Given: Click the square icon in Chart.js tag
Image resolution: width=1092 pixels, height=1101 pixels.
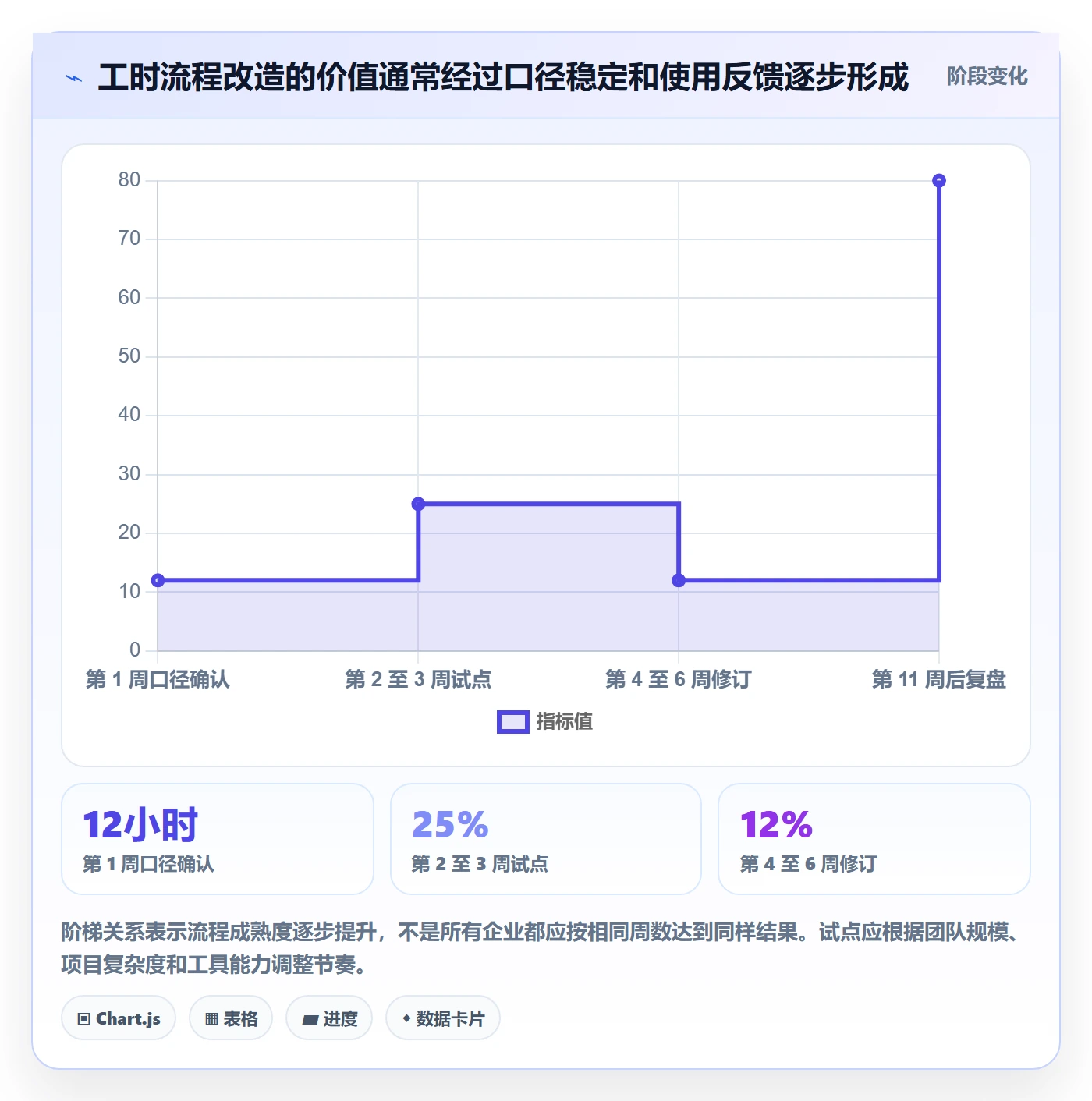Looking at the screenshot, I should [x=84, y=1019].
